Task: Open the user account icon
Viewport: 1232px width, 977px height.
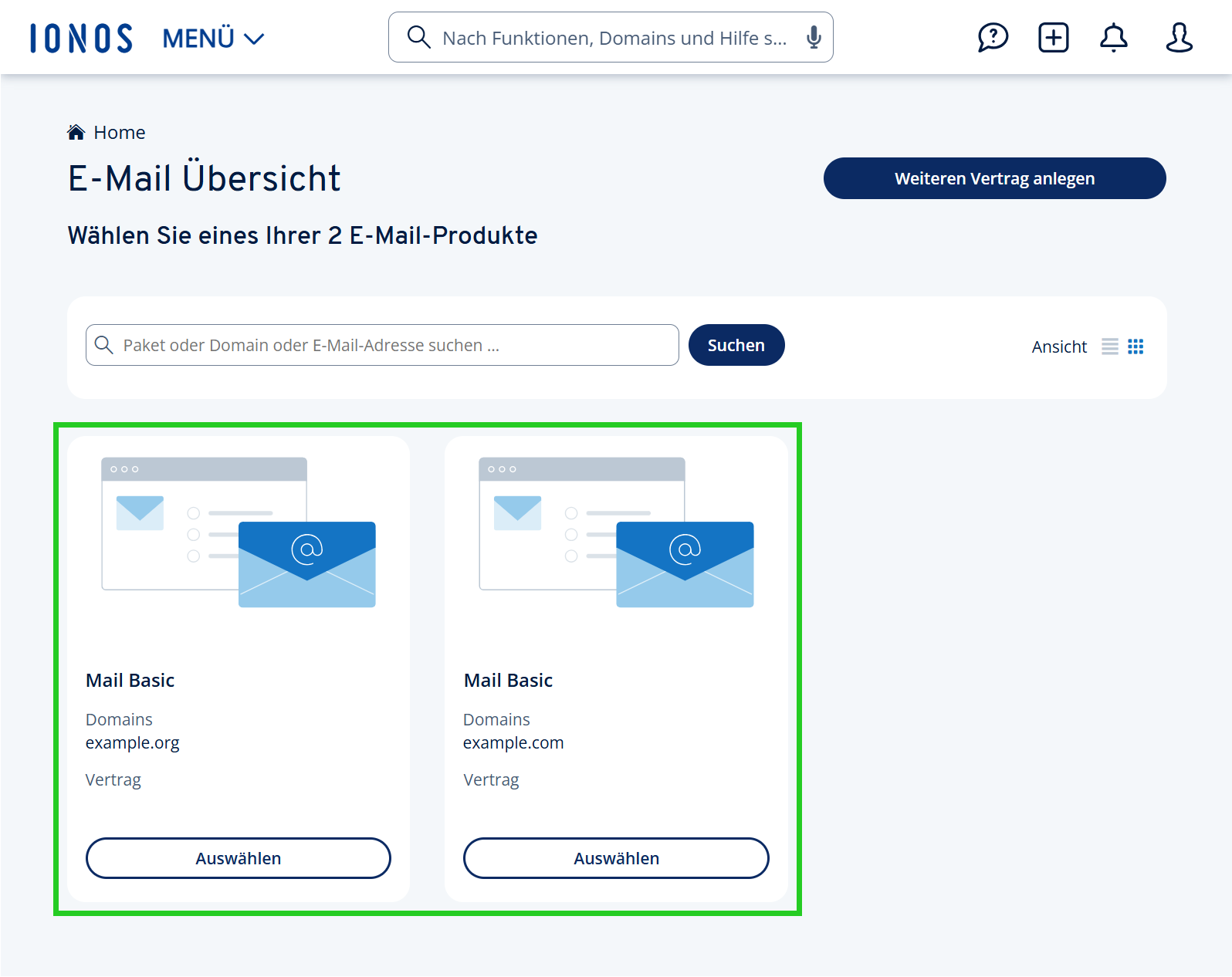Action: (1180, 37)
